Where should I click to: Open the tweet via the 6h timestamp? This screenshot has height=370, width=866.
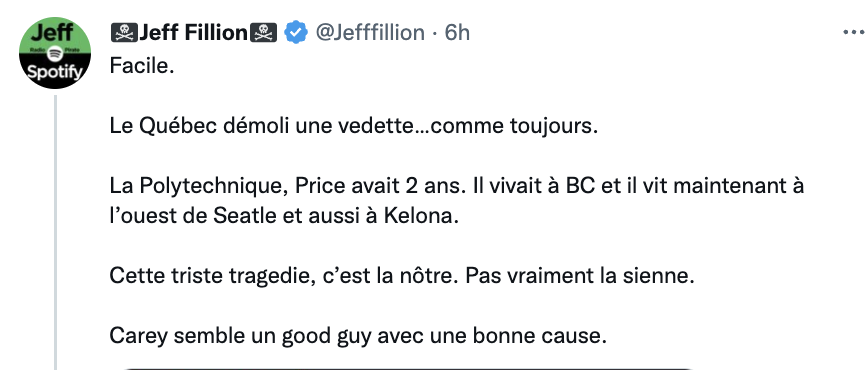point(457,33)
